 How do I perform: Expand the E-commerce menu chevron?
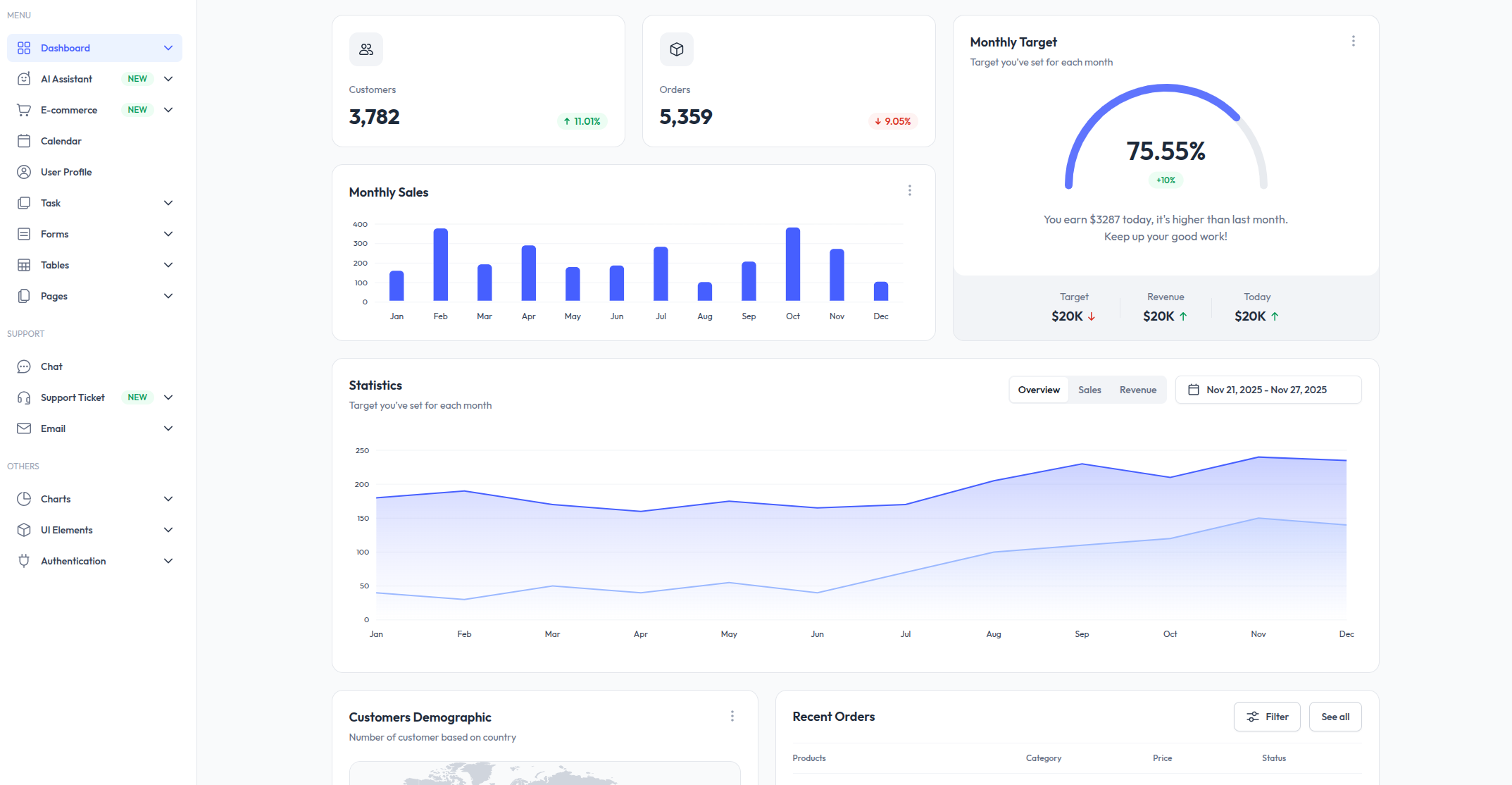coord(168,110)
